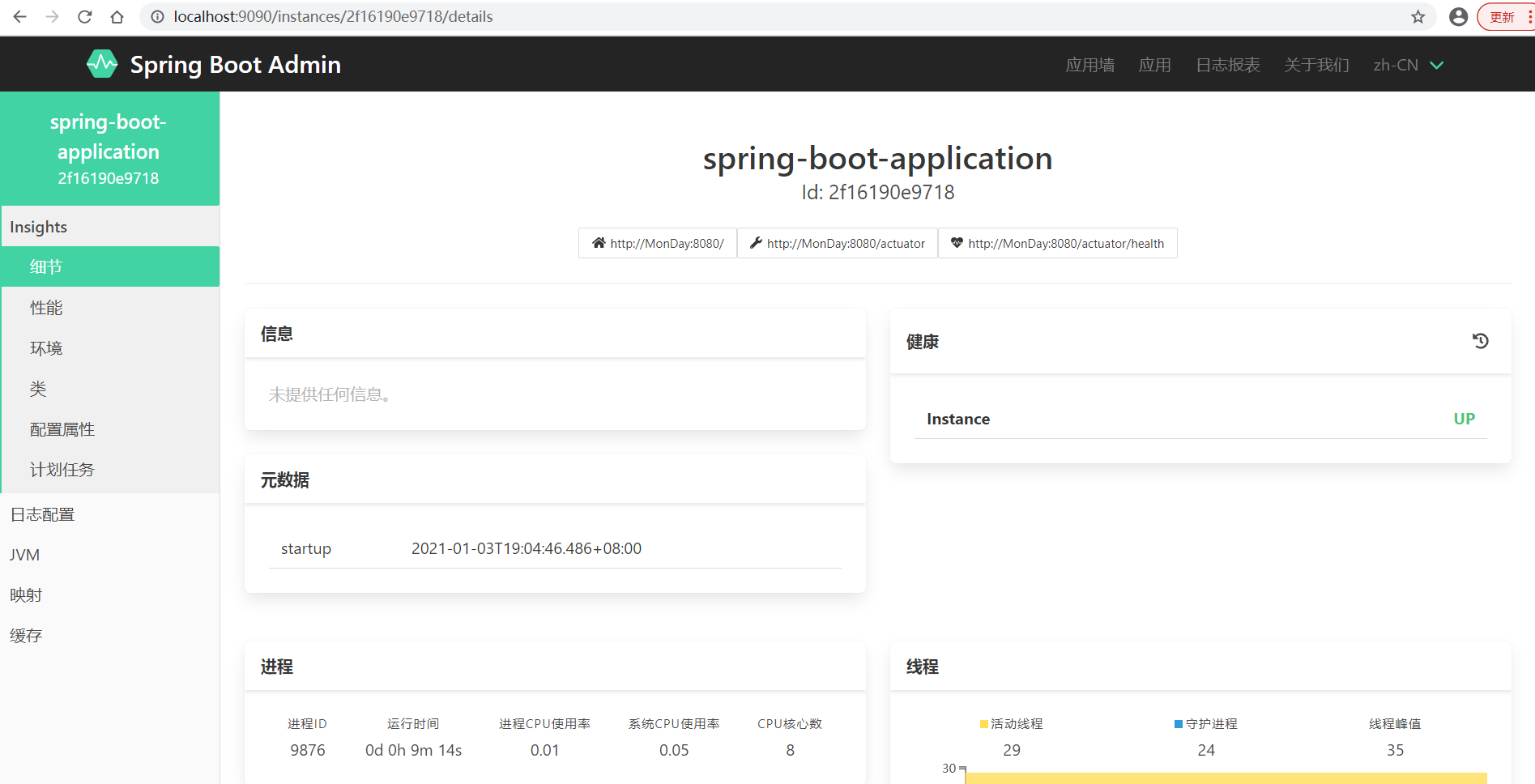Bookmark this page with the star icon
1535x784 pixels.
(x=1418, y=16)
